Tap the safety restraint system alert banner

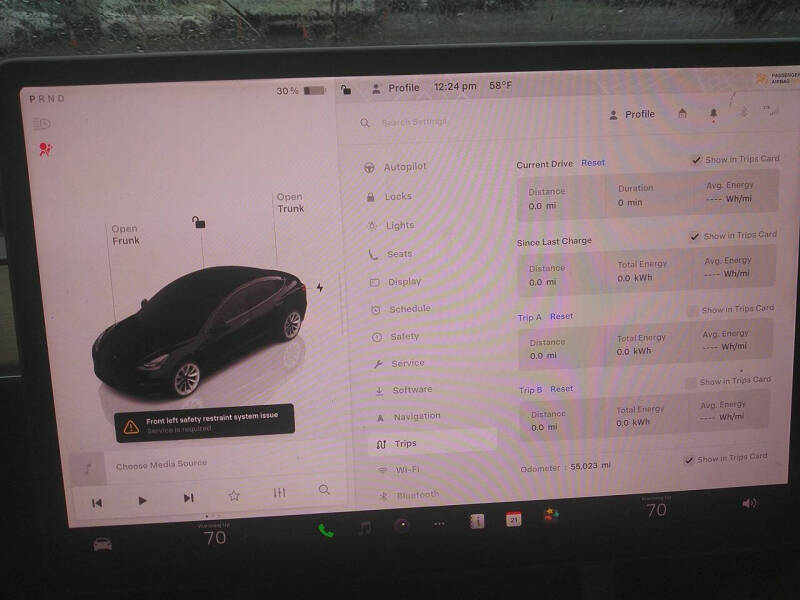click(x=205, y=423)
